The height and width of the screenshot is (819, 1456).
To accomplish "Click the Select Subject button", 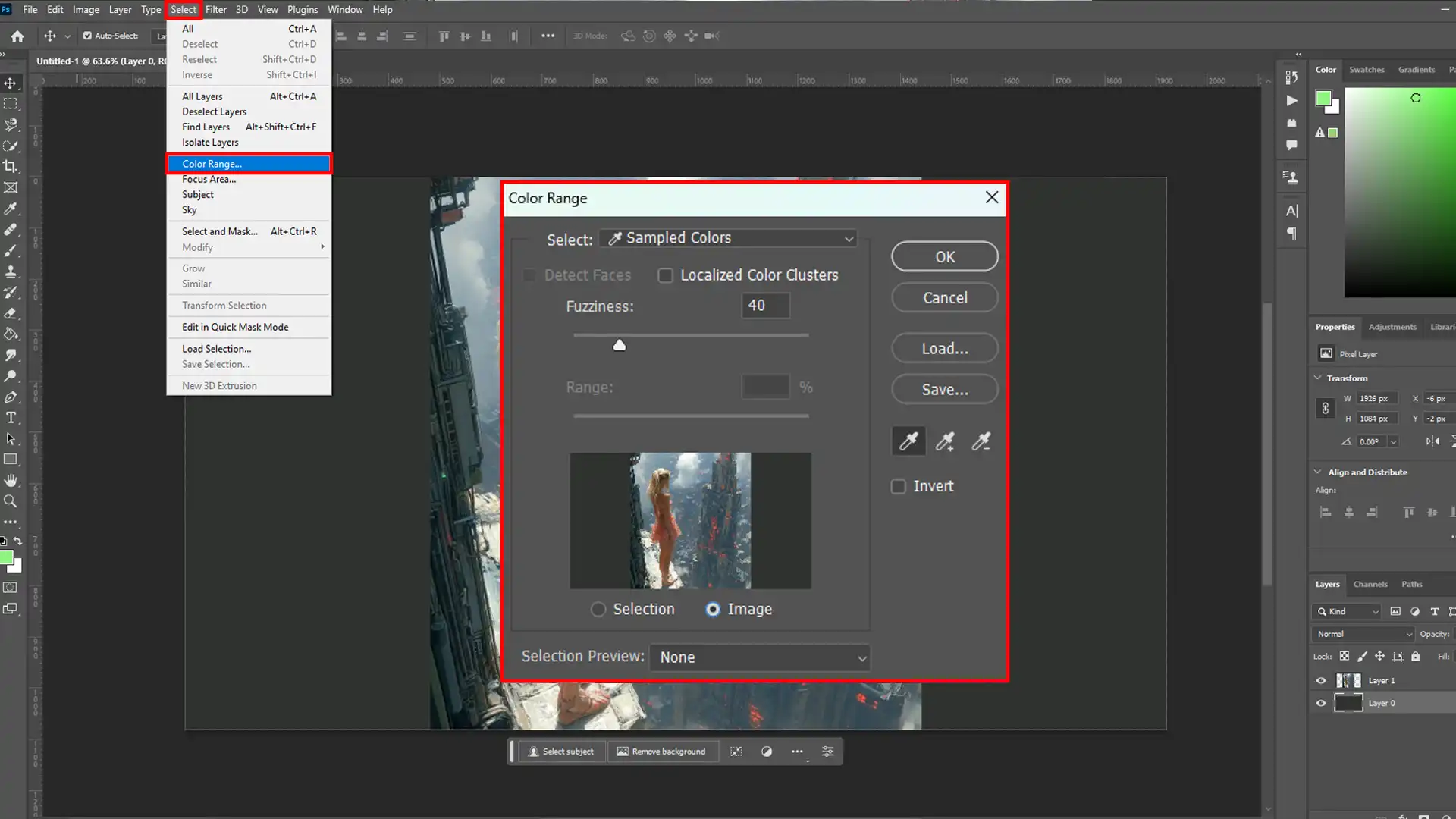I will [561, 751].
